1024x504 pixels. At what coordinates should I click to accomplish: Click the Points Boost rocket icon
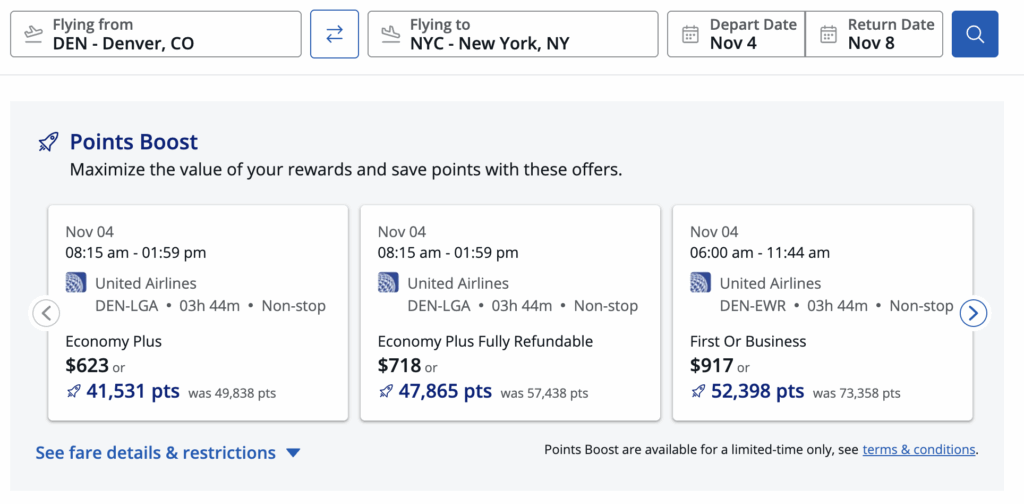48,142
